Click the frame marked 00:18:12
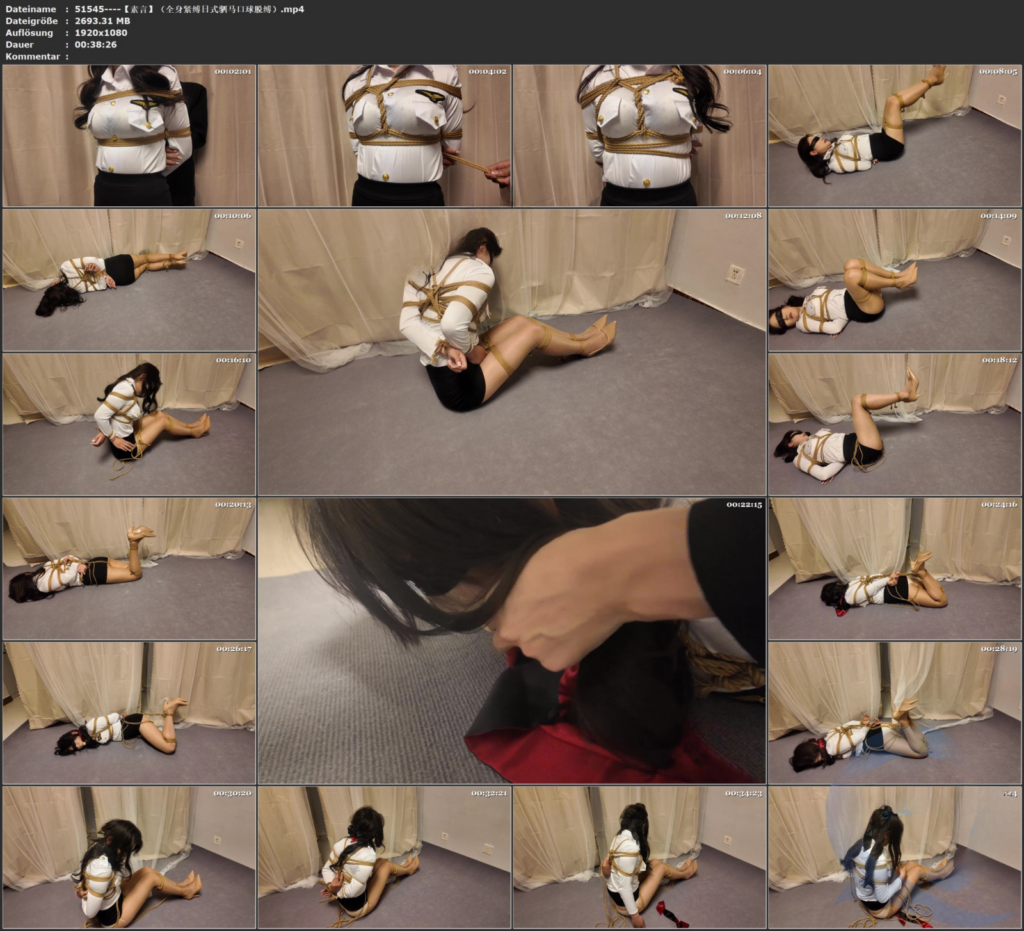Image resolution: width=1024 pixels, height=931 pixels. (895, 424)
